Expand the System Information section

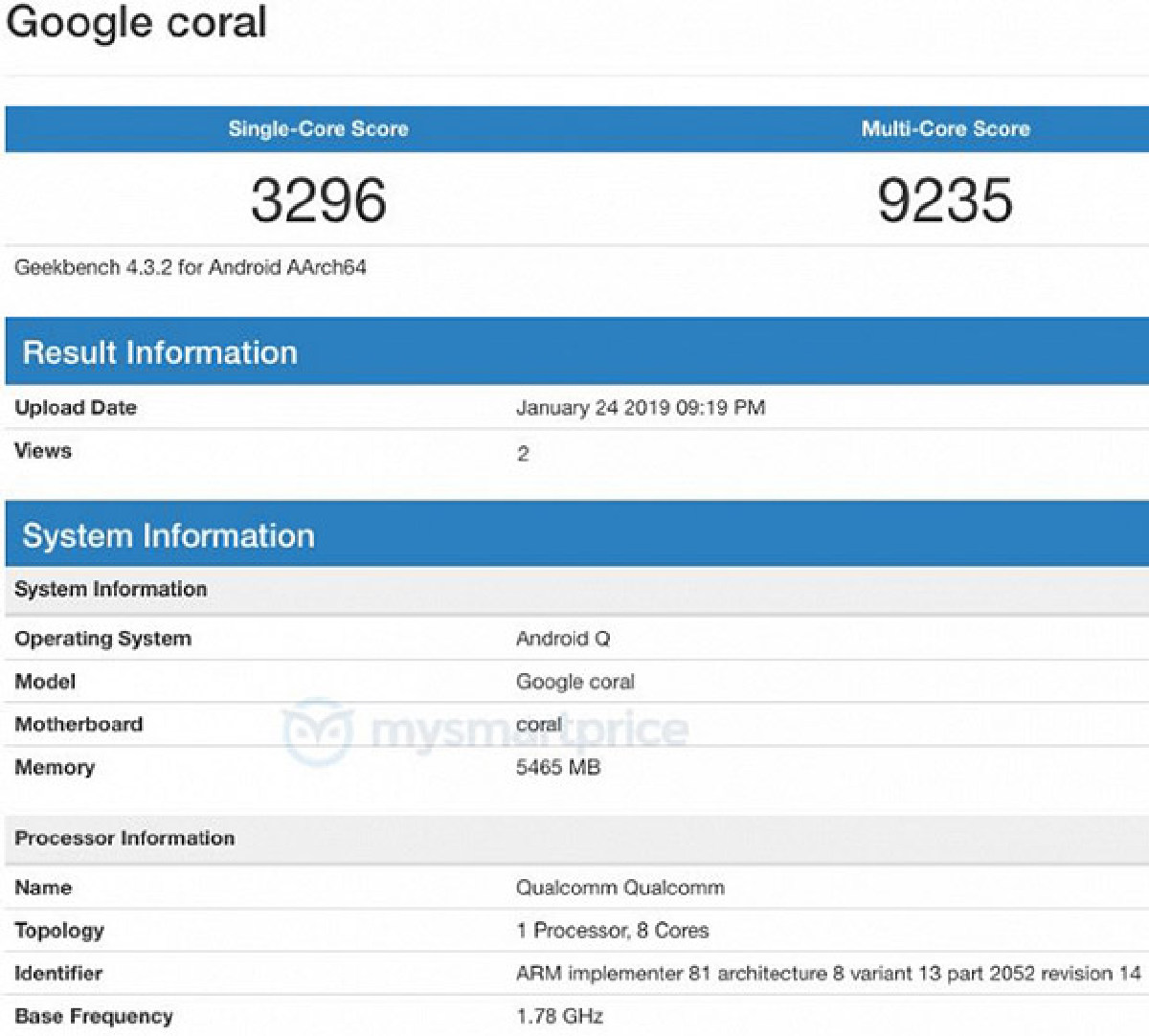point(169,535)
